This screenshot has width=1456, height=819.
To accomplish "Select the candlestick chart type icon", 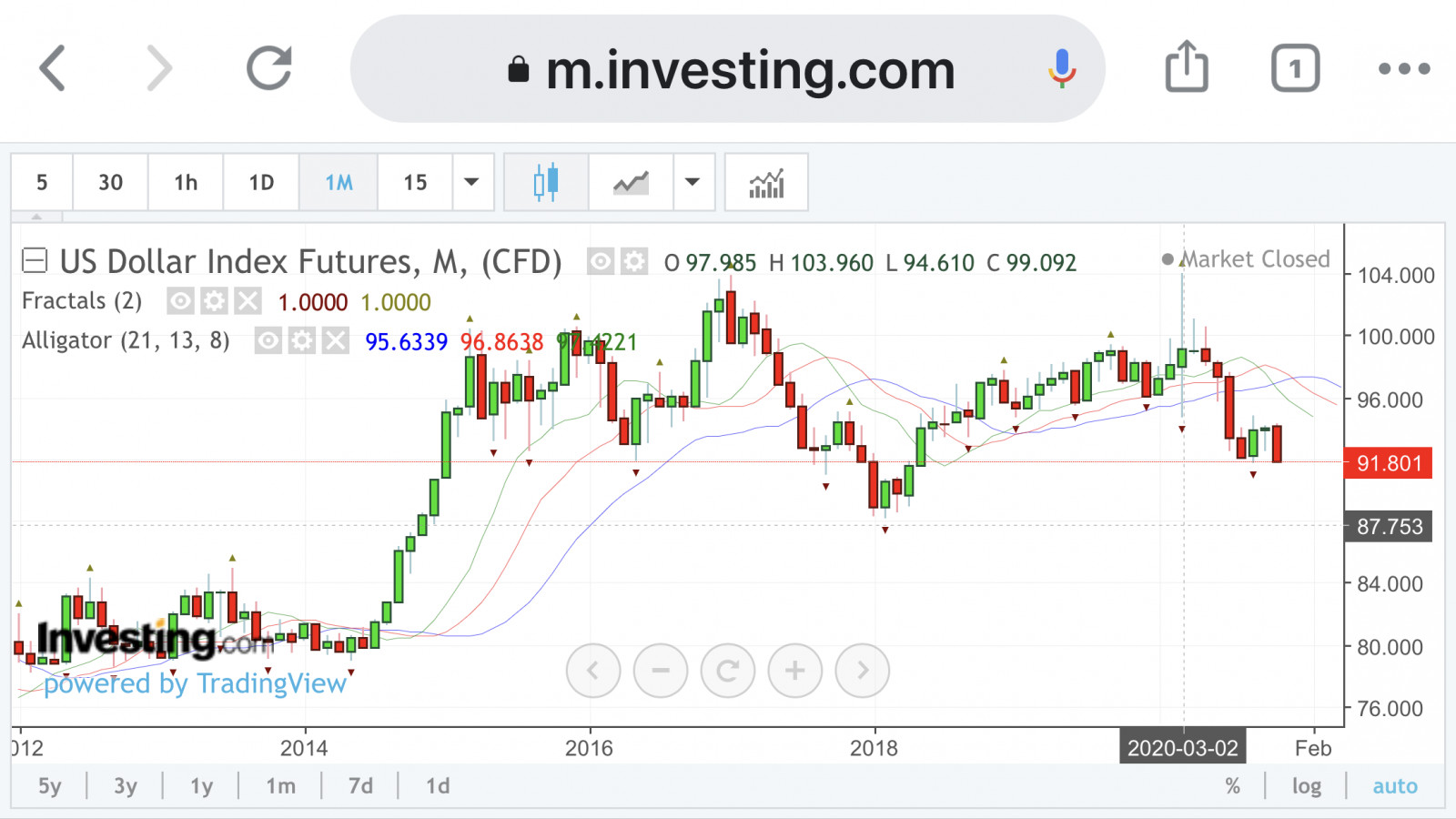I will (546, 182).
